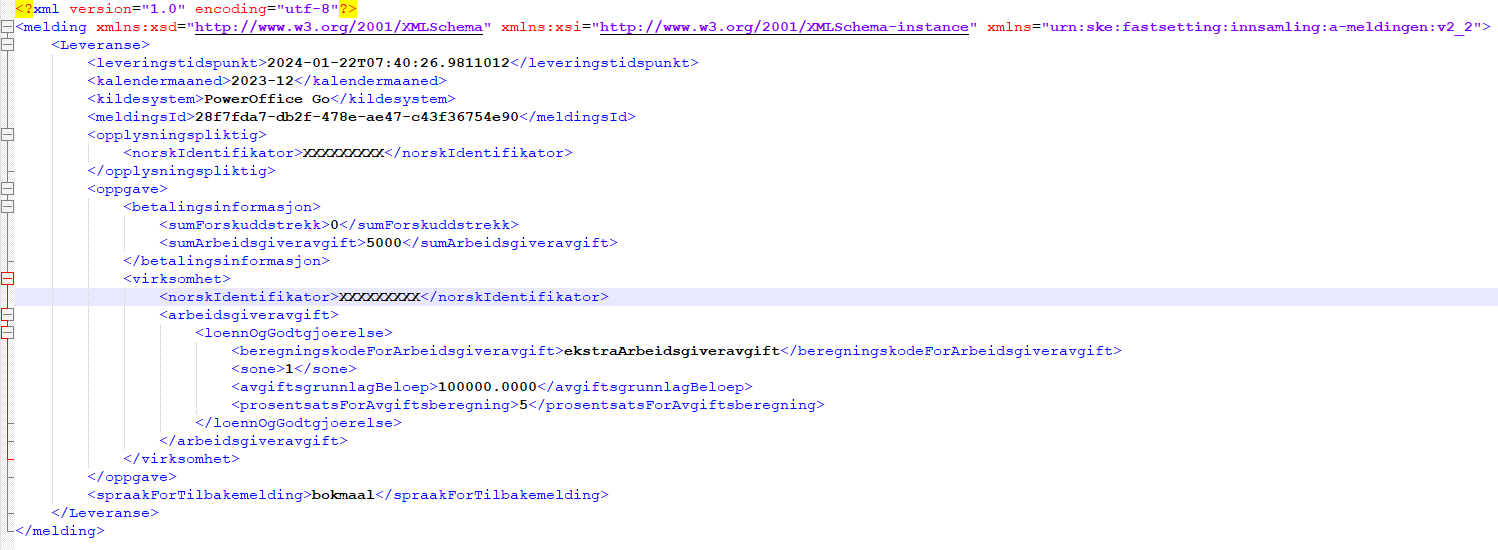Click the sumArbeidsgiveravgift value 5000
Screen dimensions: 1498x550
pyautogui.click(x=385, y=243)
